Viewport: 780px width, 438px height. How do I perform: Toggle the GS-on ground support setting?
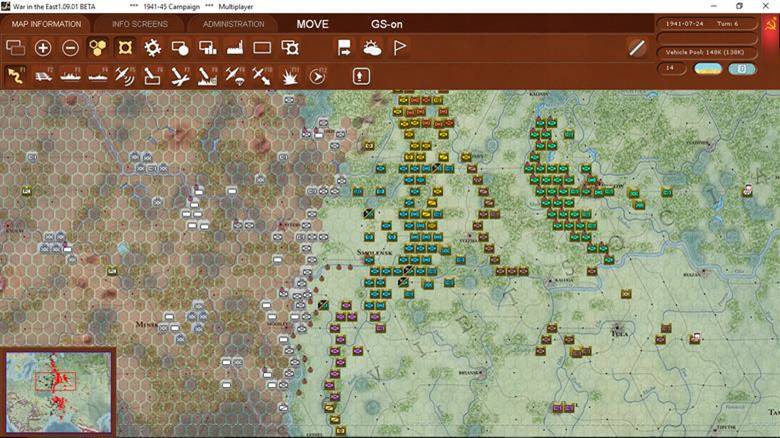387,24
